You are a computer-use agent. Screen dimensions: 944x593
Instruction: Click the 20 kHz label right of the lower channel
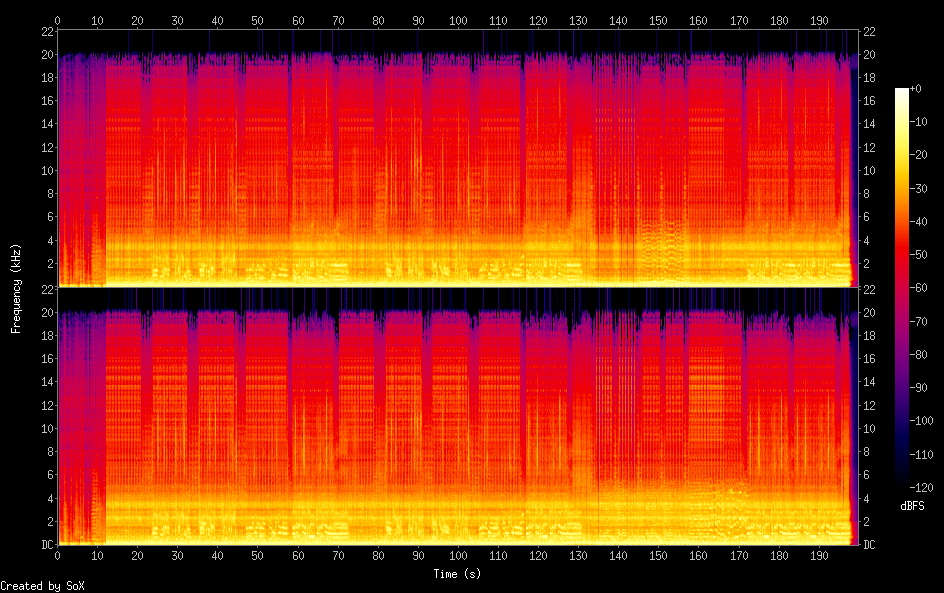[x=869, y=312]
